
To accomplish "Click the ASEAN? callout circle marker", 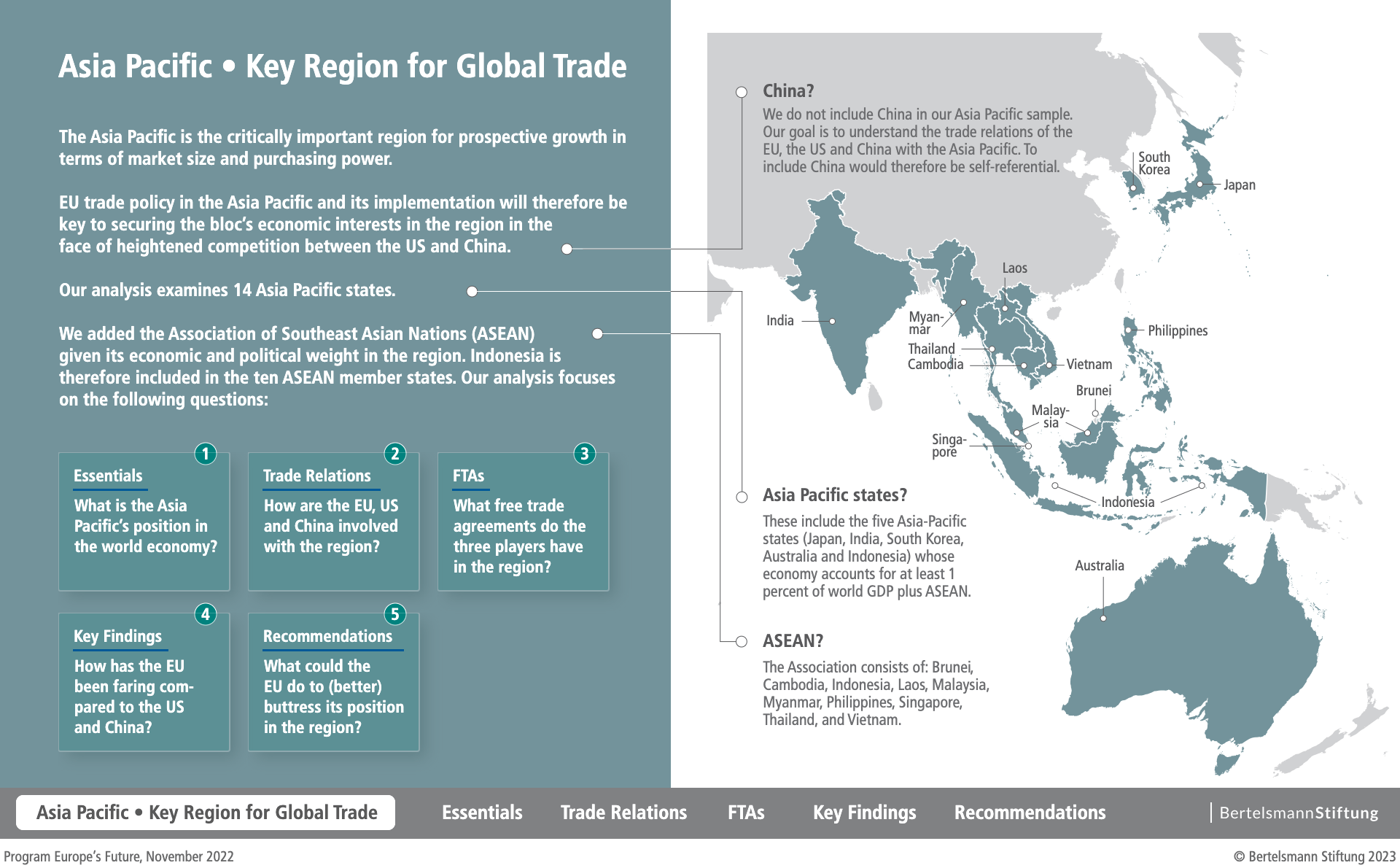I will [x=742, y=642].
